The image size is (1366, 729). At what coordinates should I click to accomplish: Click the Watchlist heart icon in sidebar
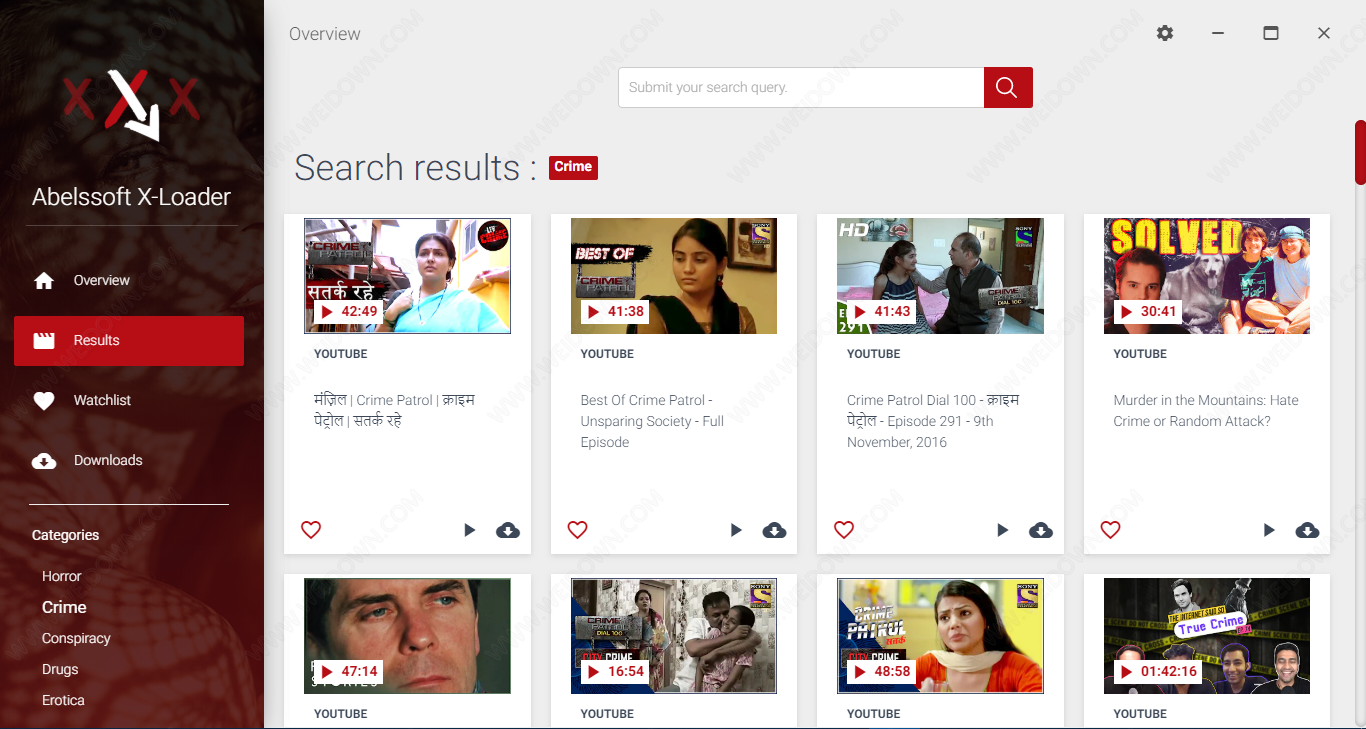pos(44,401)
